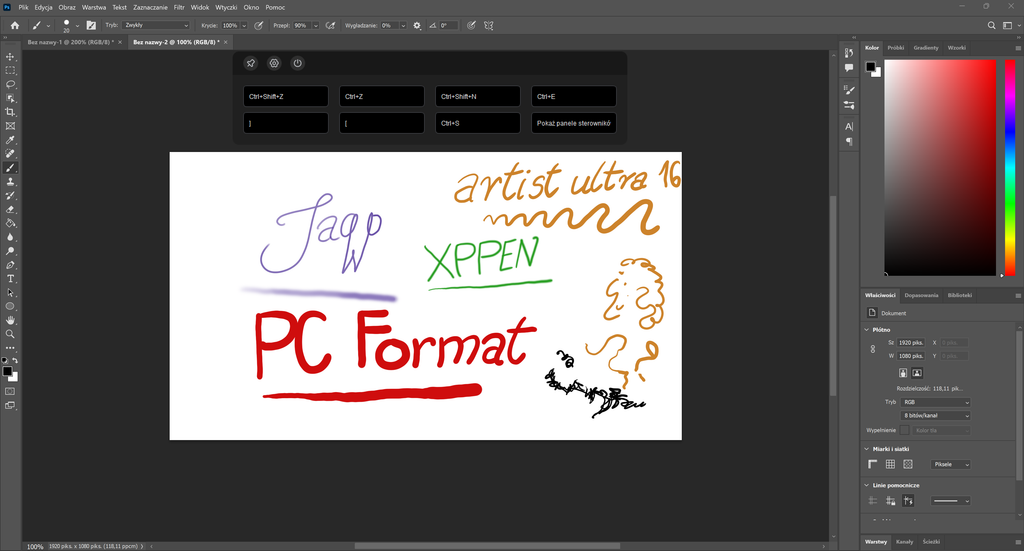Click the Ctrl+E shortcut button
The width and height of the screenshot is (1024, 551).
tap(574, 96)
